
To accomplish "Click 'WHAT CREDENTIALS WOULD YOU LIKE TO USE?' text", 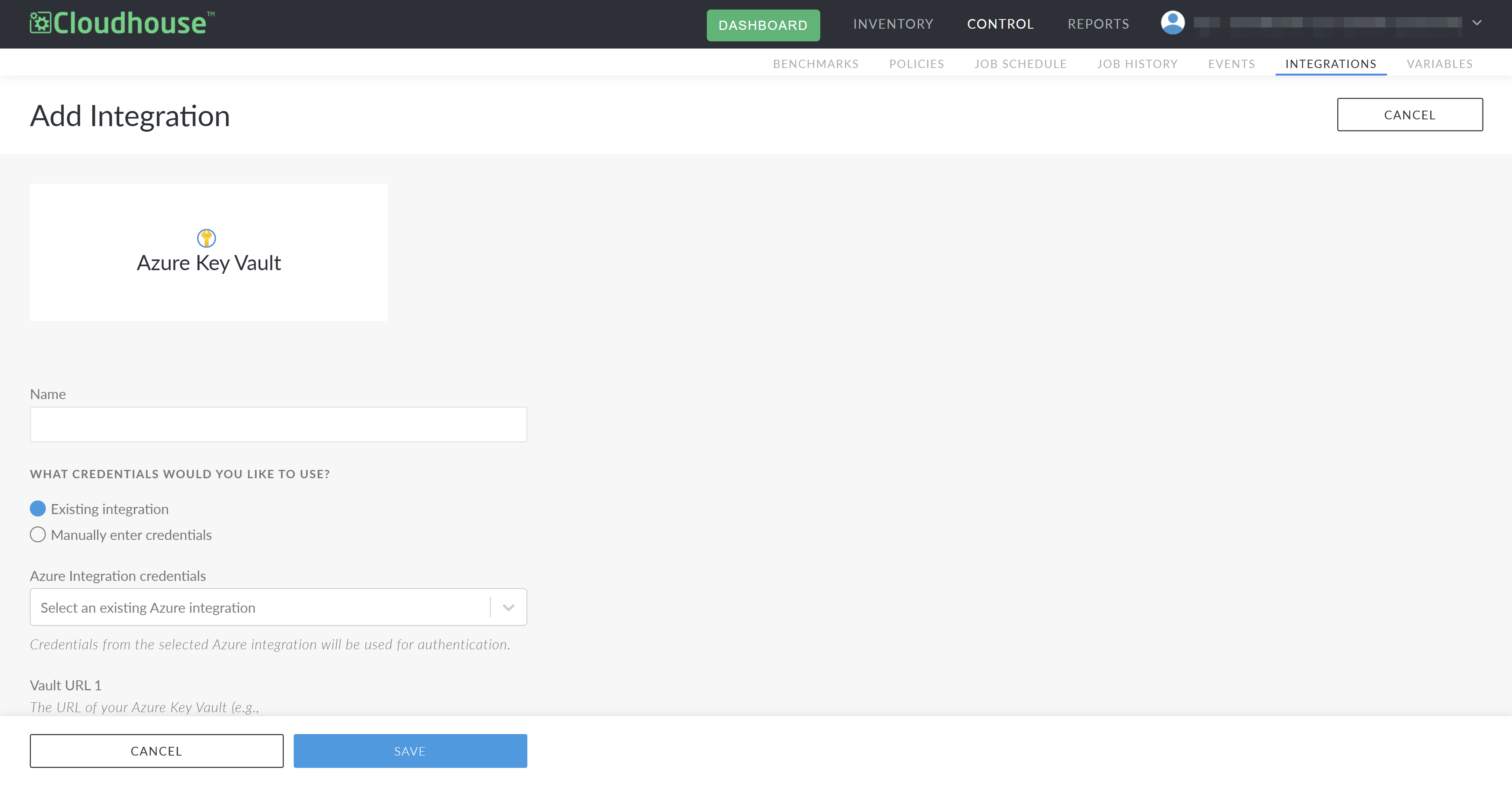I will [179, 474].
